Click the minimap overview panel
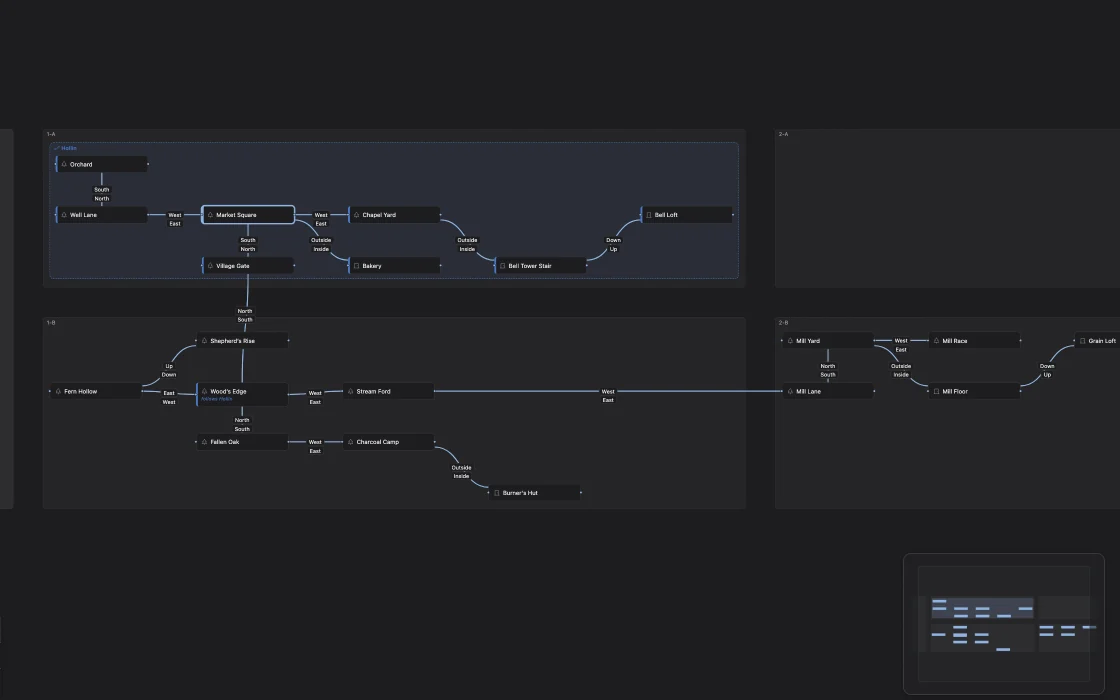This screenshot has width=1120, height=700. coord(1004,624)
